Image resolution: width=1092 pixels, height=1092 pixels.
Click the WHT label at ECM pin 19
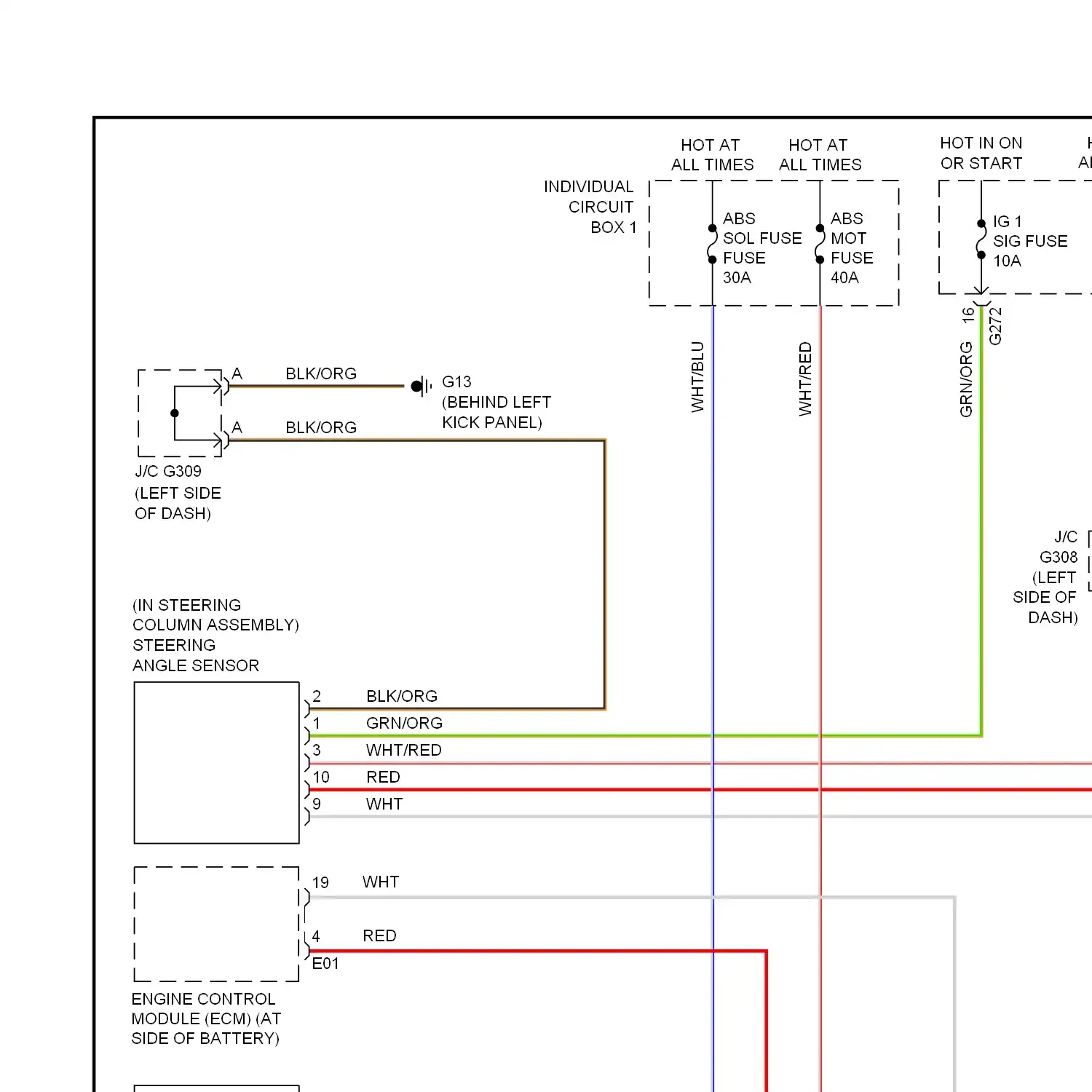tap(381, 882)
